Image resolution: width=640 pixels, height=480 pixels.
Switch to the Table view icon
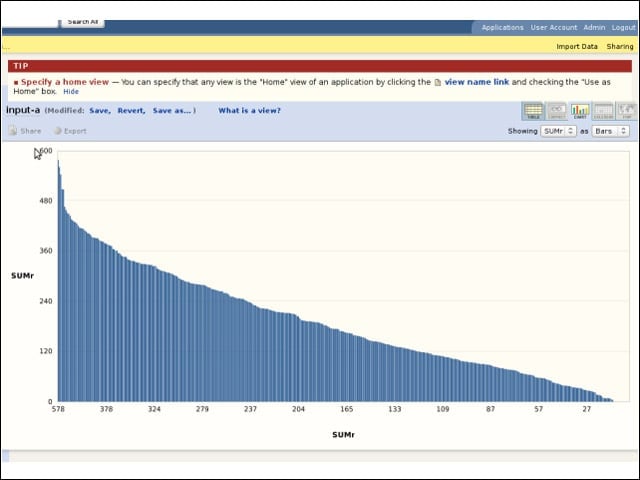pyautogui.click(x=533, y=111)
